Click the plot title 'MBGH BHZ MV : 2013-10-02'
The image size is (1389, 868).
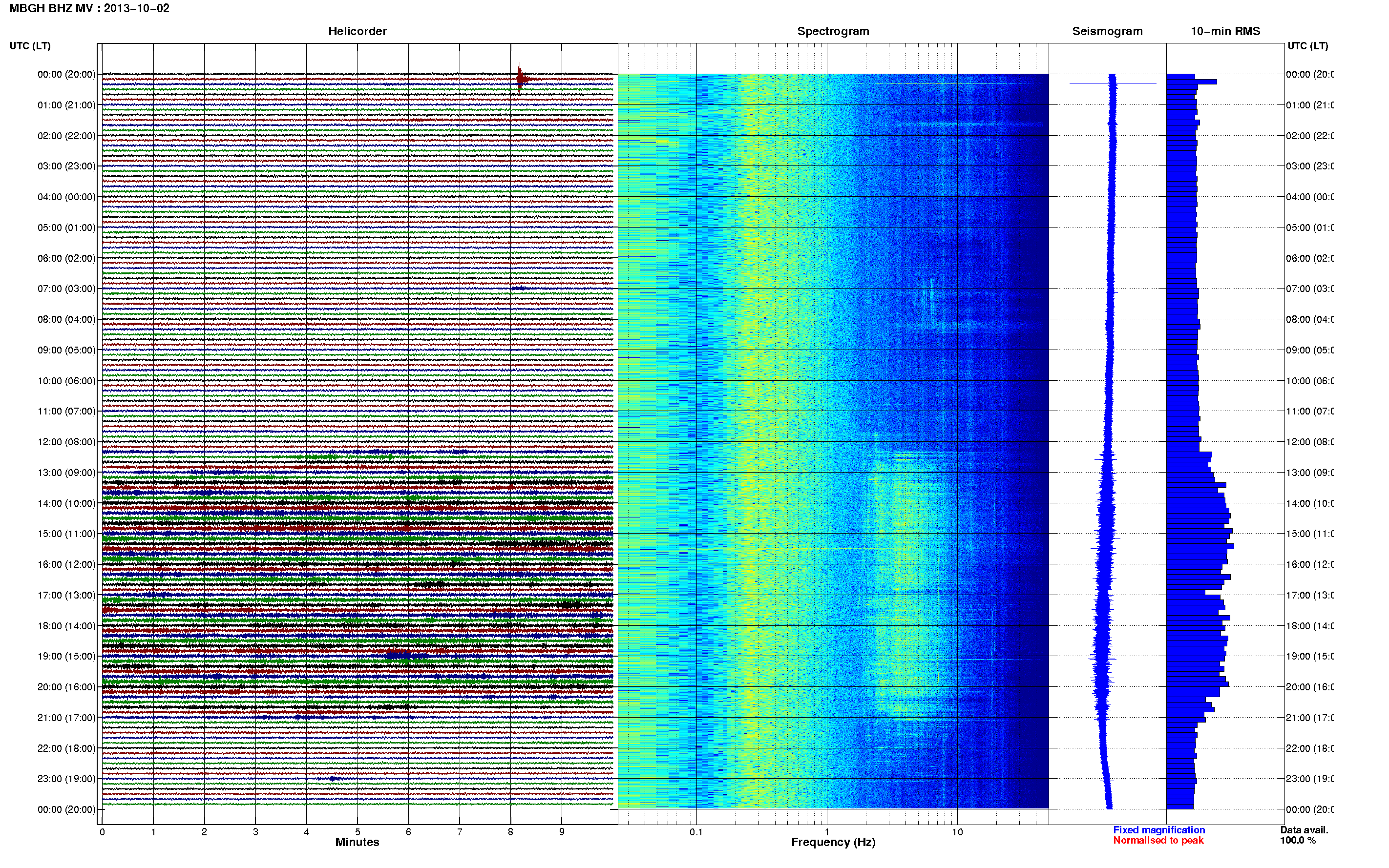pyautogui.click(x=89, y=9)
